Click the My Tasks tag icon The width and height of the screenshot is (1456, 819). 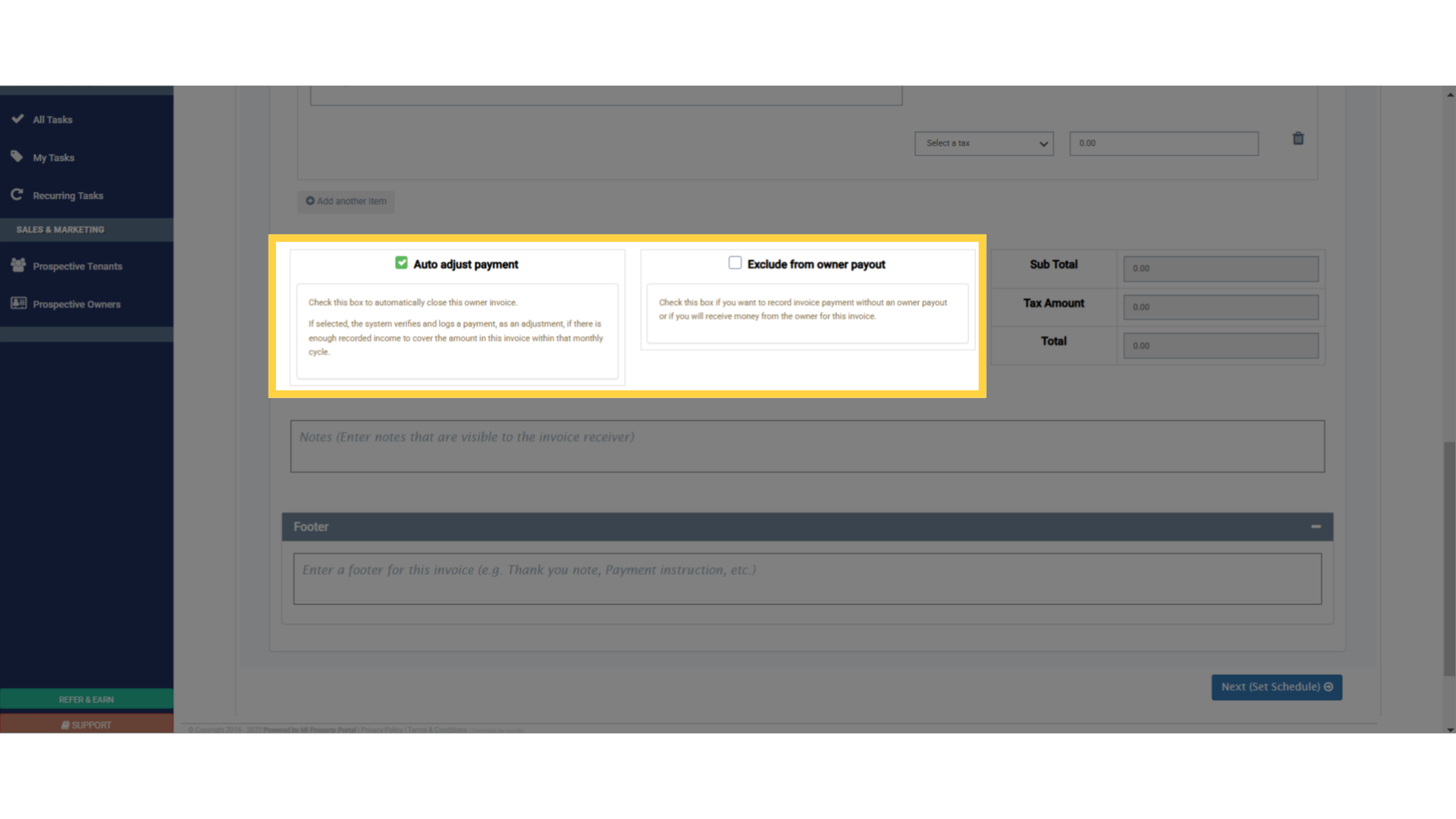pos(17,157)
